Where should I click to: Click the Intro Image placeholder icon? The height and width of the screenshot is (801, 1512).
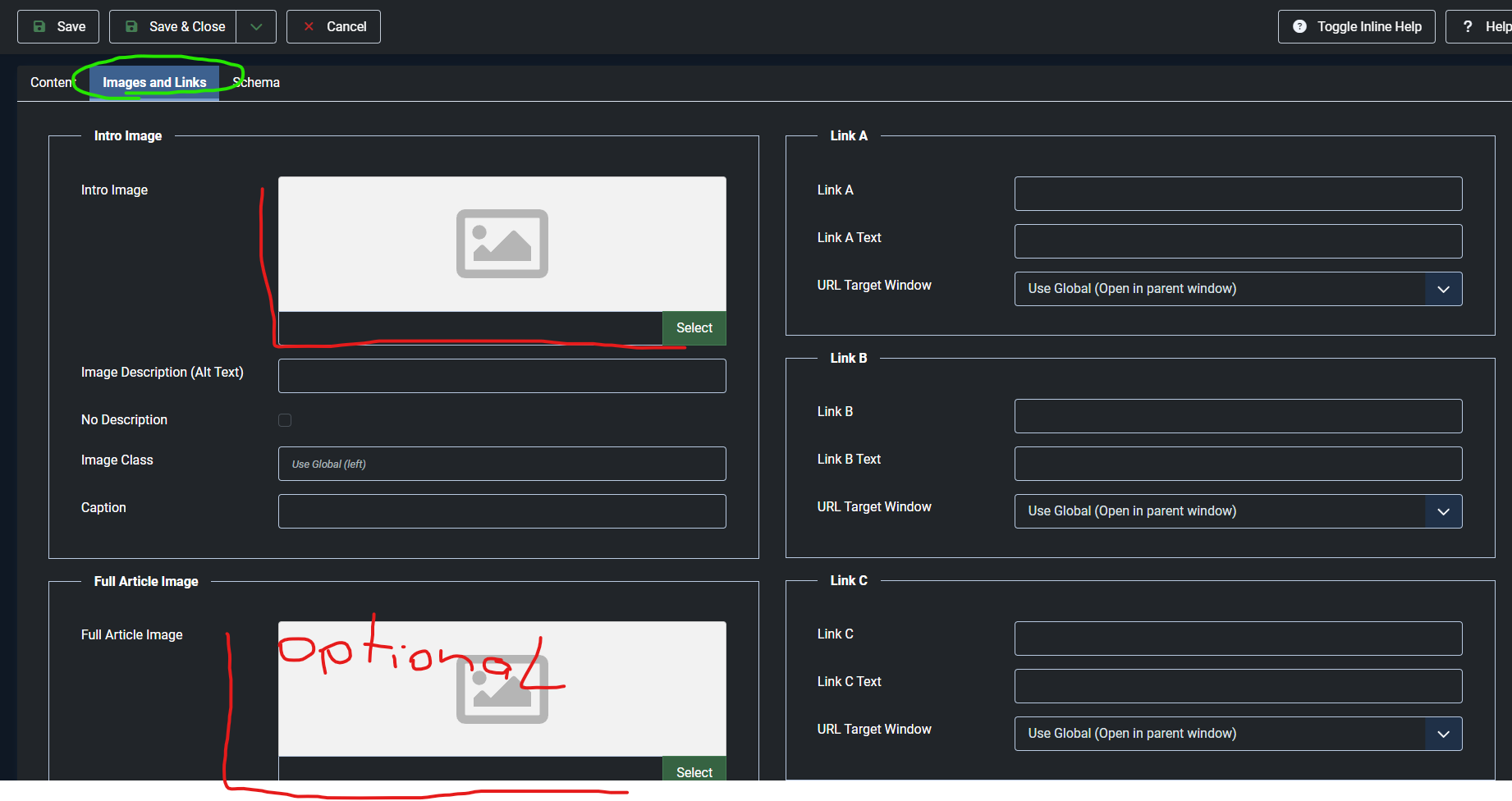coord(502,244)
